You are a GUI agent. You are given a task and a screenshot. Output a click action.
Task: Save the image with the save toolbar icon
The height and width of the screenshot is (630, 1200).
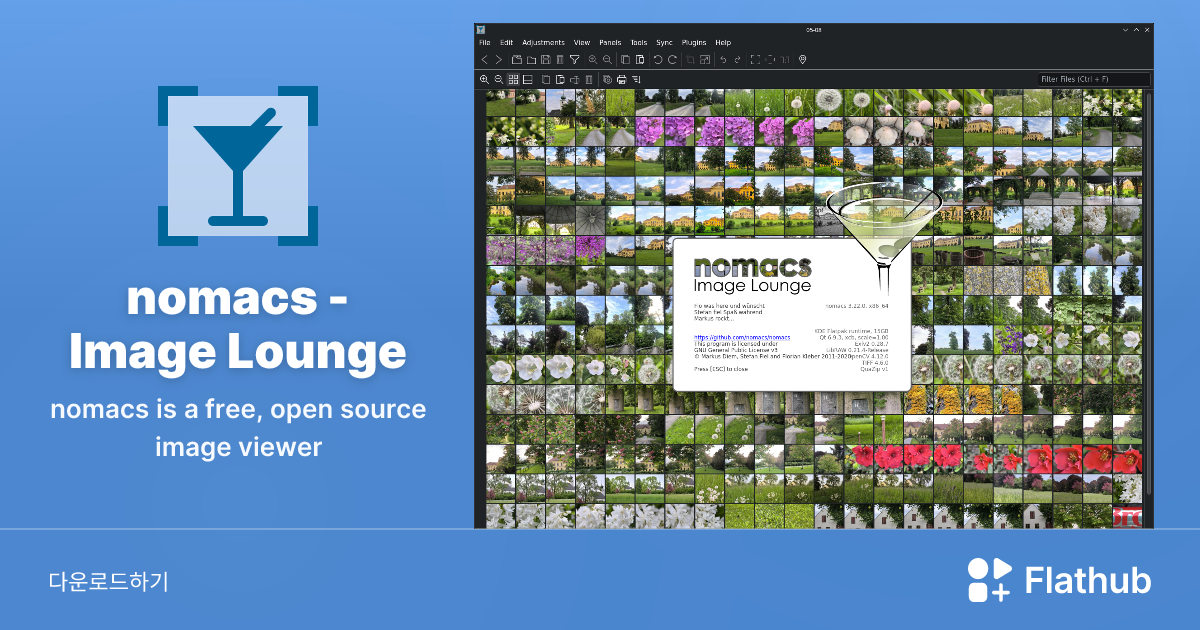click(x=546, y=60)
